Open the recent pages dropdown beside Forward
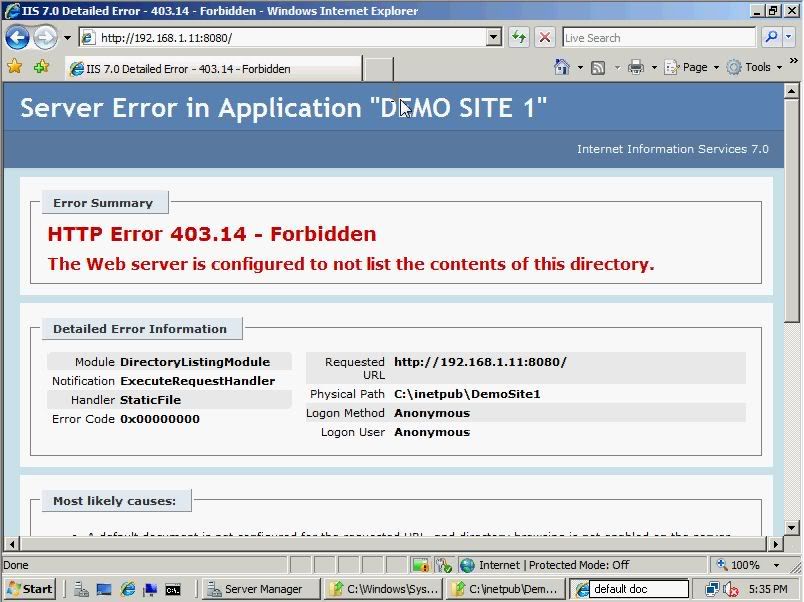Screen dimensions: 804x602 (x=67, y=38)
